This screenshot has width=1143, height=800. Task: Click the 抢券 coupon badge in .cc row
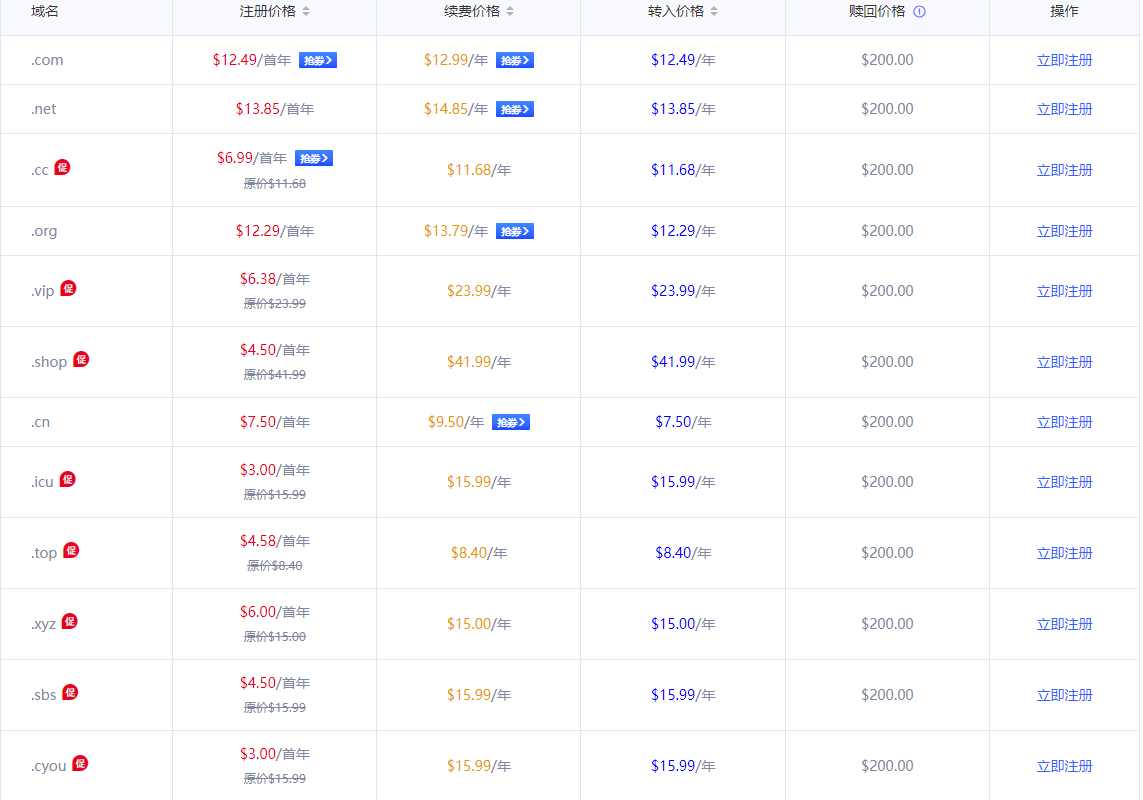tap(313, 158)
